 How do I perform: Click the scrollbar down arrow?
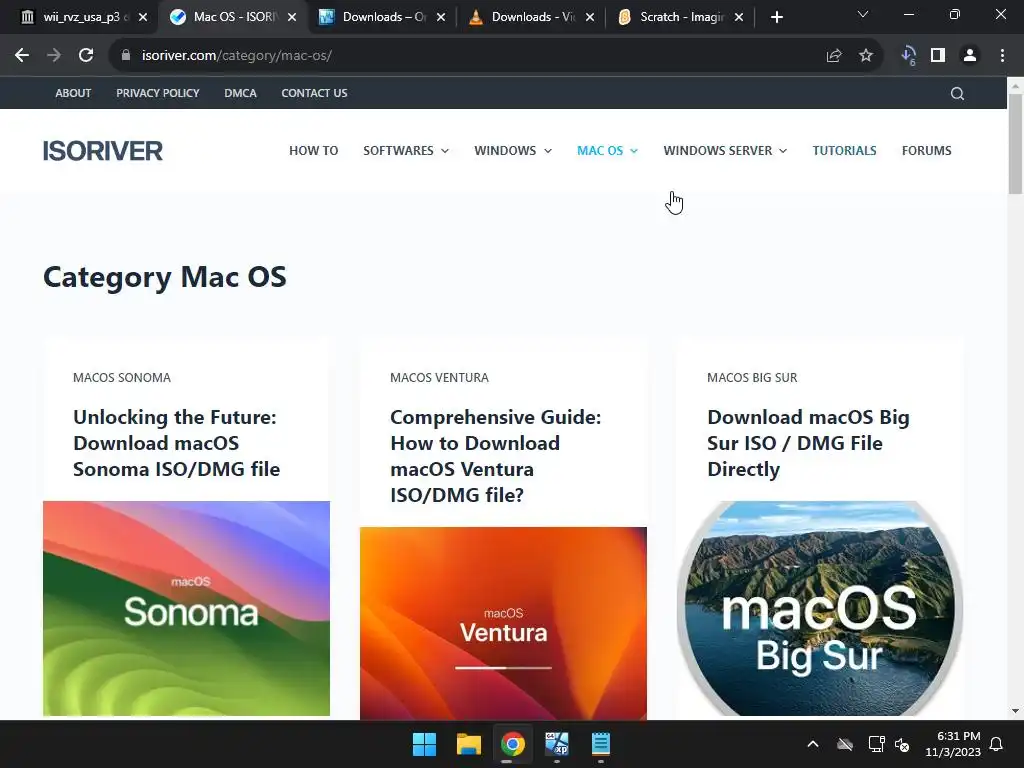pos(1015,711)
